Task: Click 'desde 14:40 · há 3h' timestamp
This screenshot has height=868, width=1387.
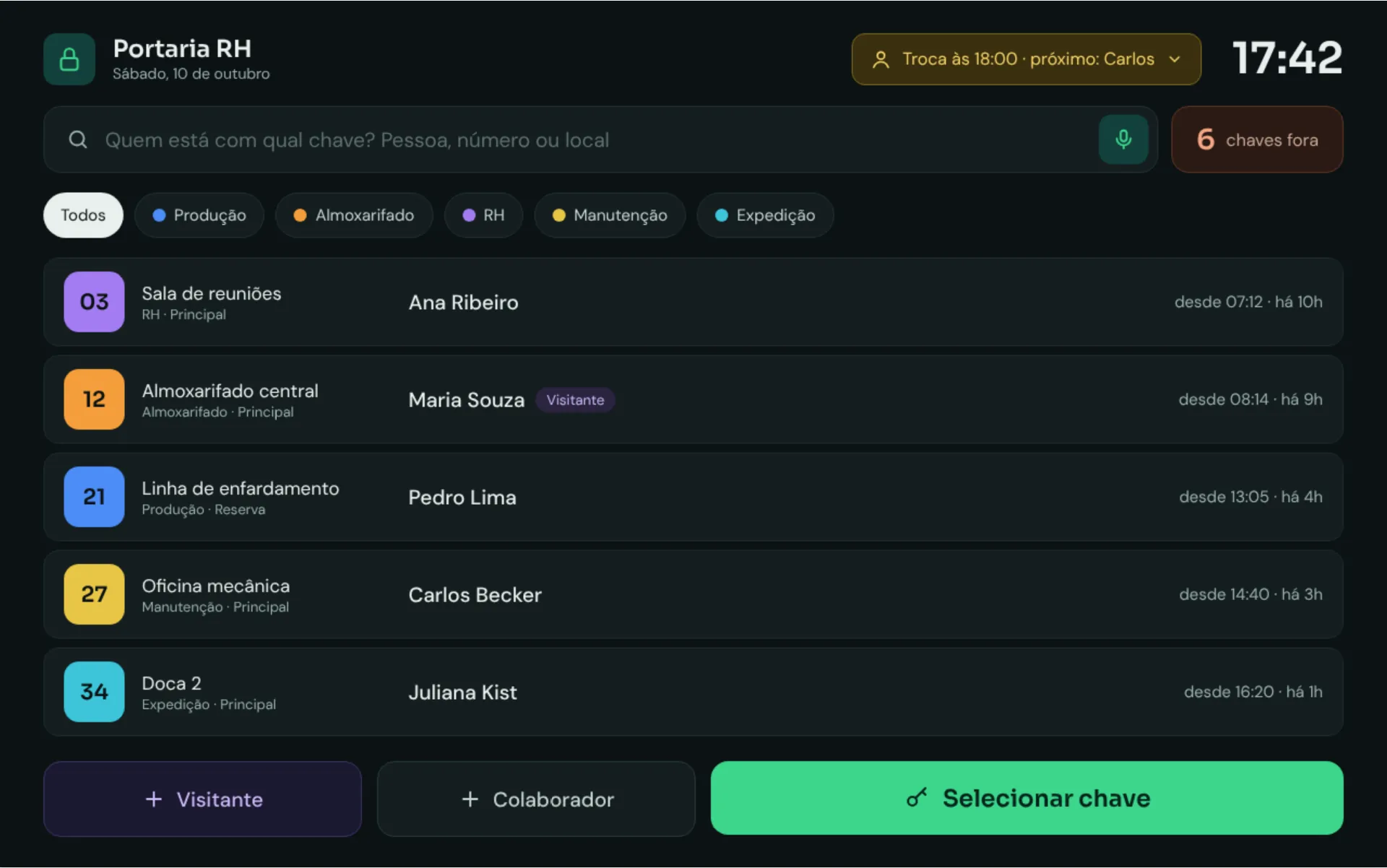Action: [x=1250, y=594]
